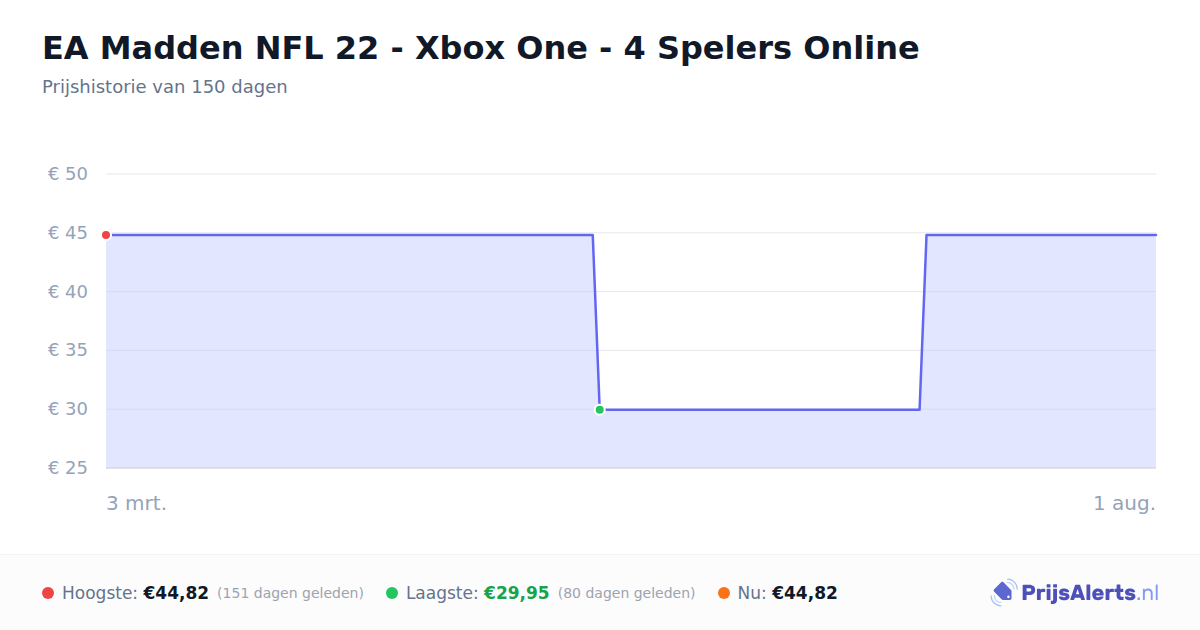
Task: Click the highest price value €44,82
Action: pyautogui.click(x=176, y=593)
